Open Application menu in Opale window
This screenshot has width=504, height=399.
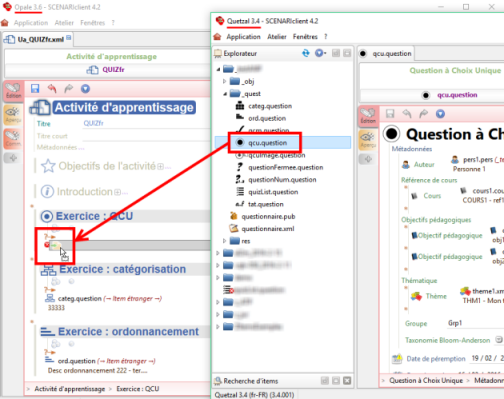(31, 23)
